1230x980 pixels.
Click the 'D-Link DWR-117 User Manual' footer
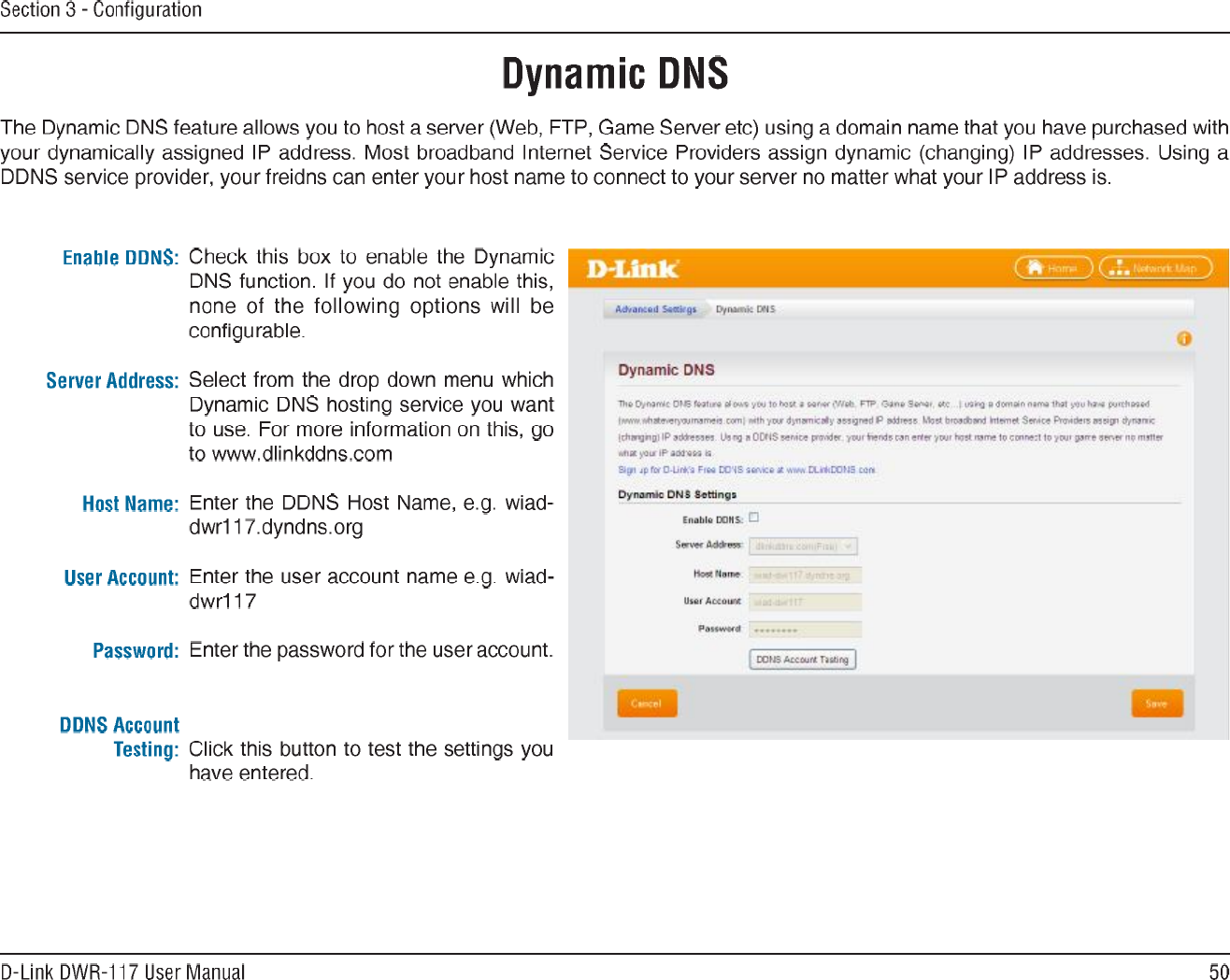click(x=122, y=972)
